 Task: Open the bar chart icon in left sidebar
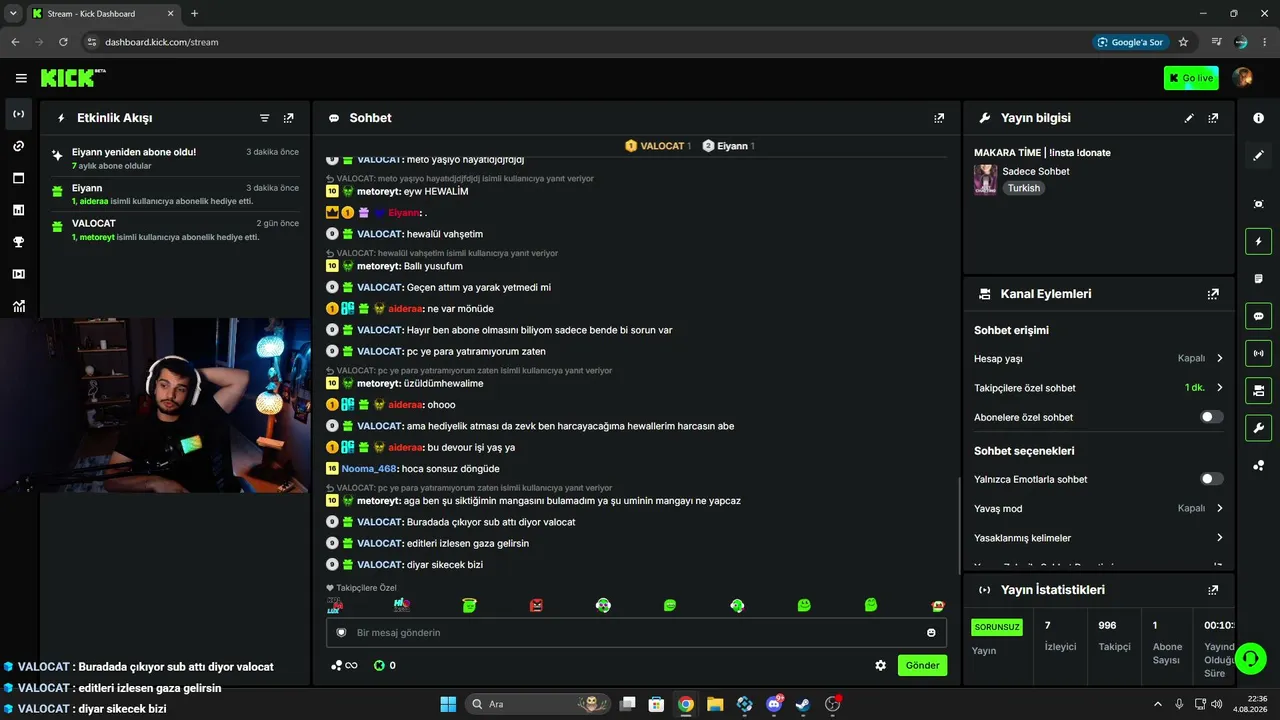[18, 210]
